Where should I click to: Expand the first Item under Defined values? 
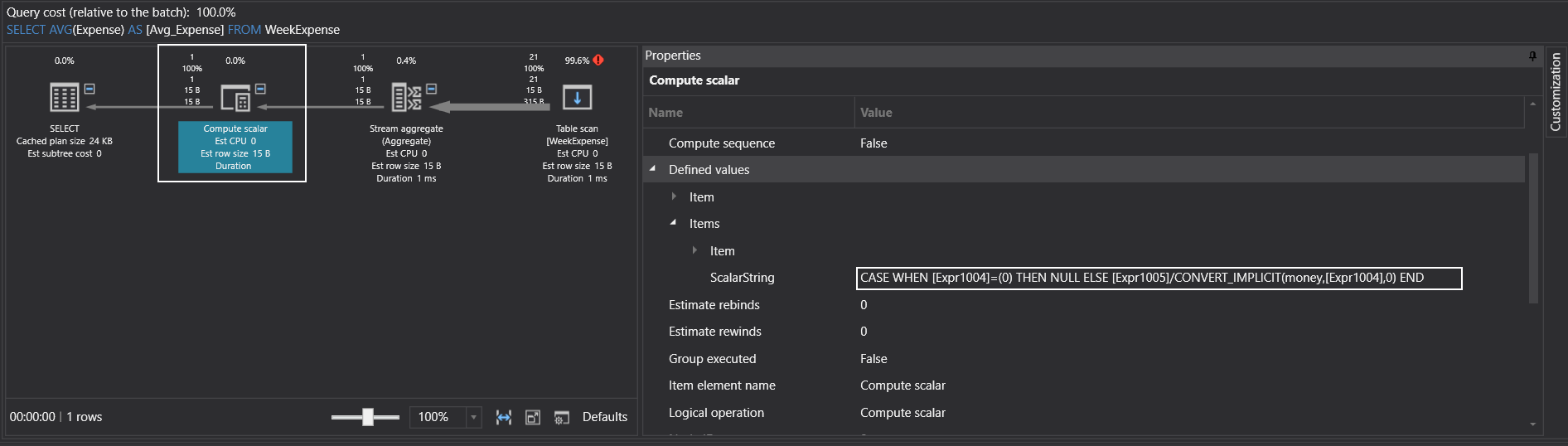[x=674, y=196]
